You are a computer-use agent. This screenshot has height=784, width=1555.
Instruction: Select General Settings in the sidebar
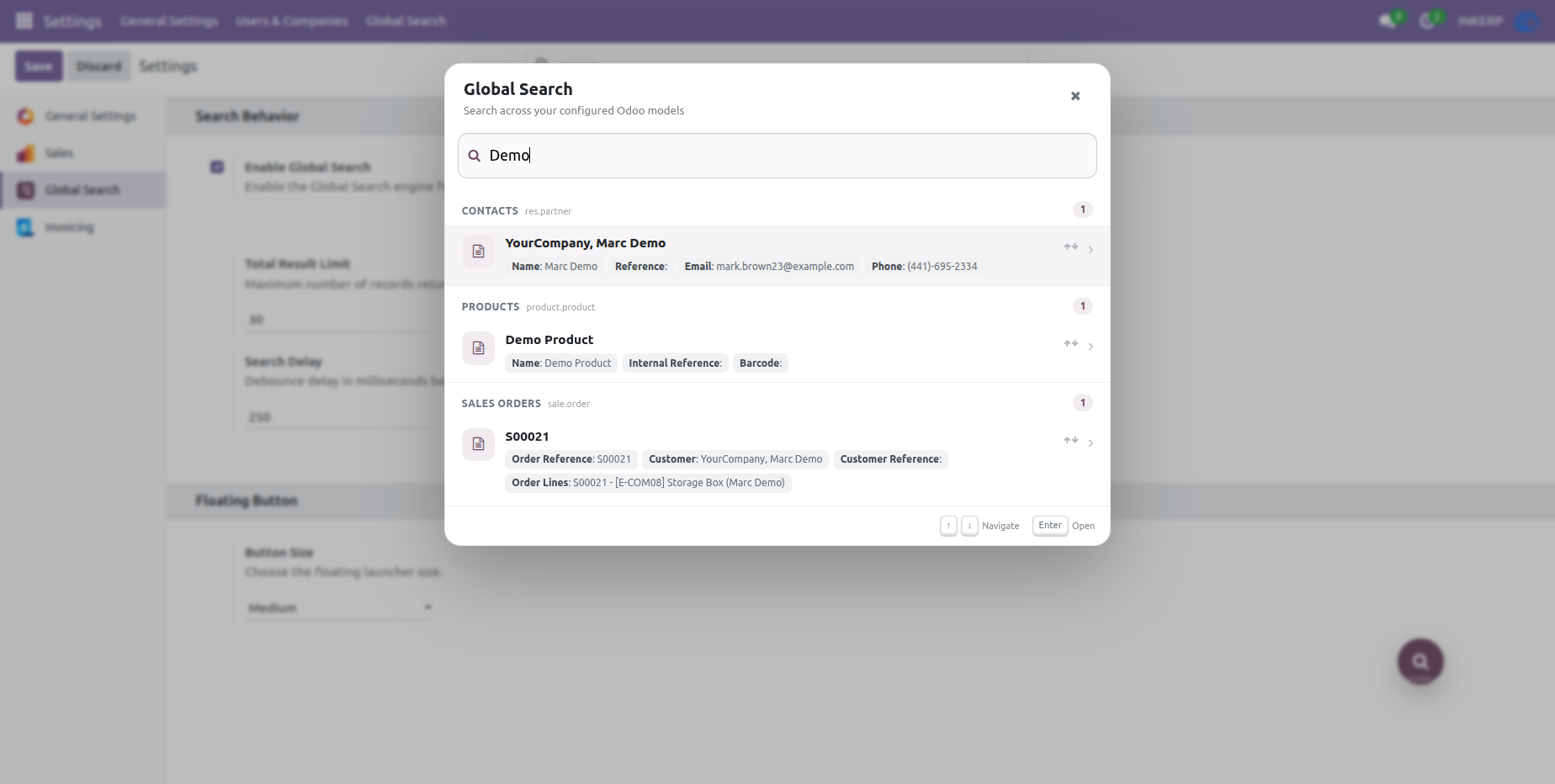[82, 116]
